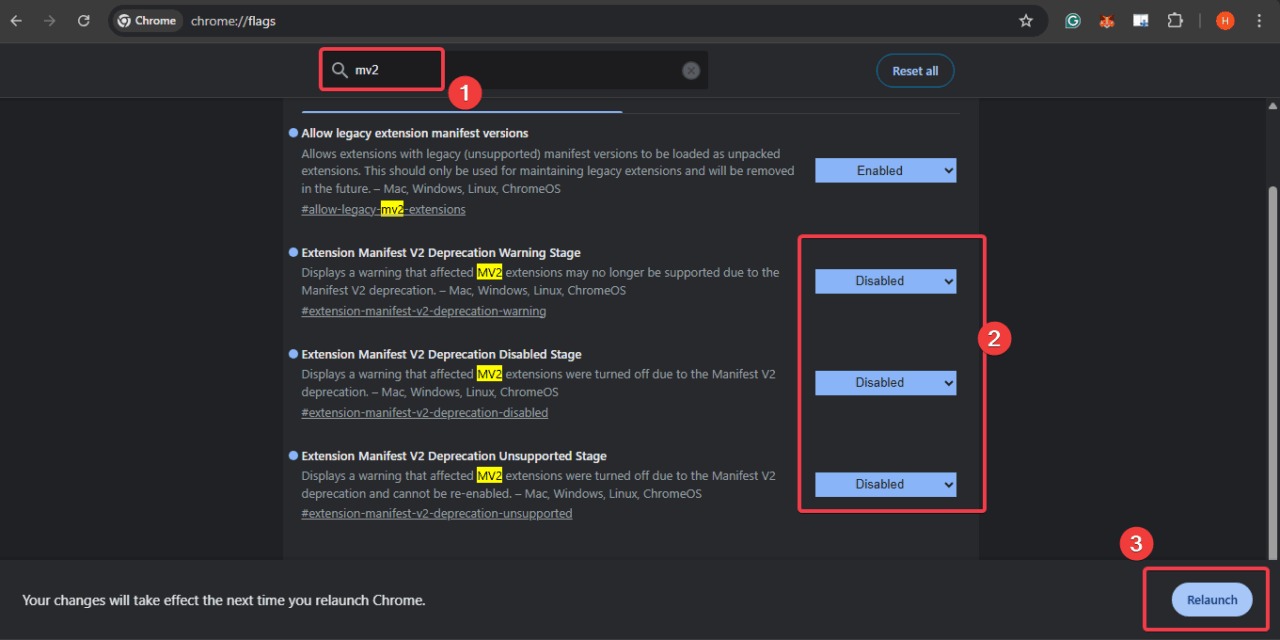Screen dimensions: 1280x640
Task: Bookmark this page with star icon
Action: [x=1025, y=21]
